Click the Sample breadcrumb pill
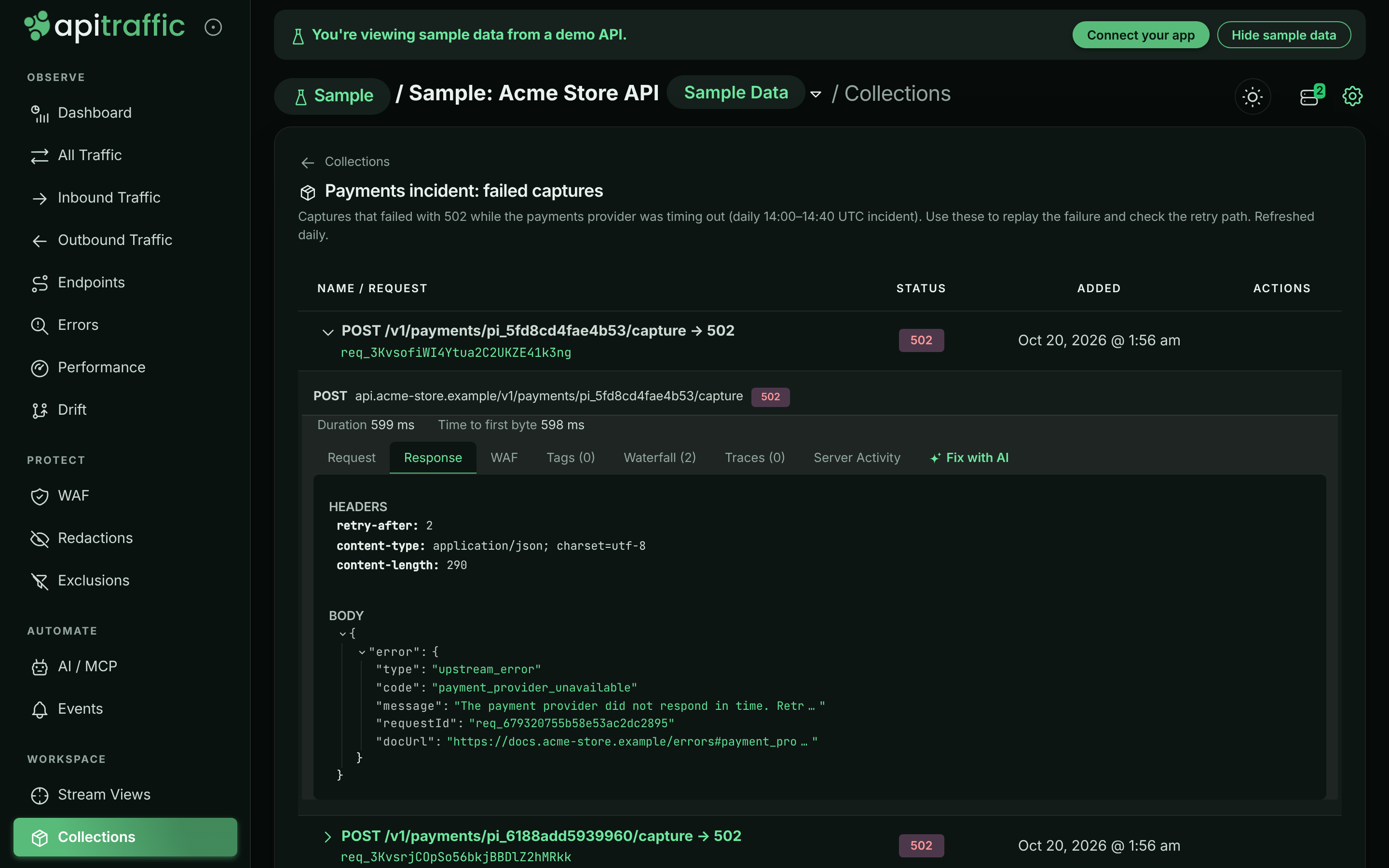 click(x=332, y=96)
